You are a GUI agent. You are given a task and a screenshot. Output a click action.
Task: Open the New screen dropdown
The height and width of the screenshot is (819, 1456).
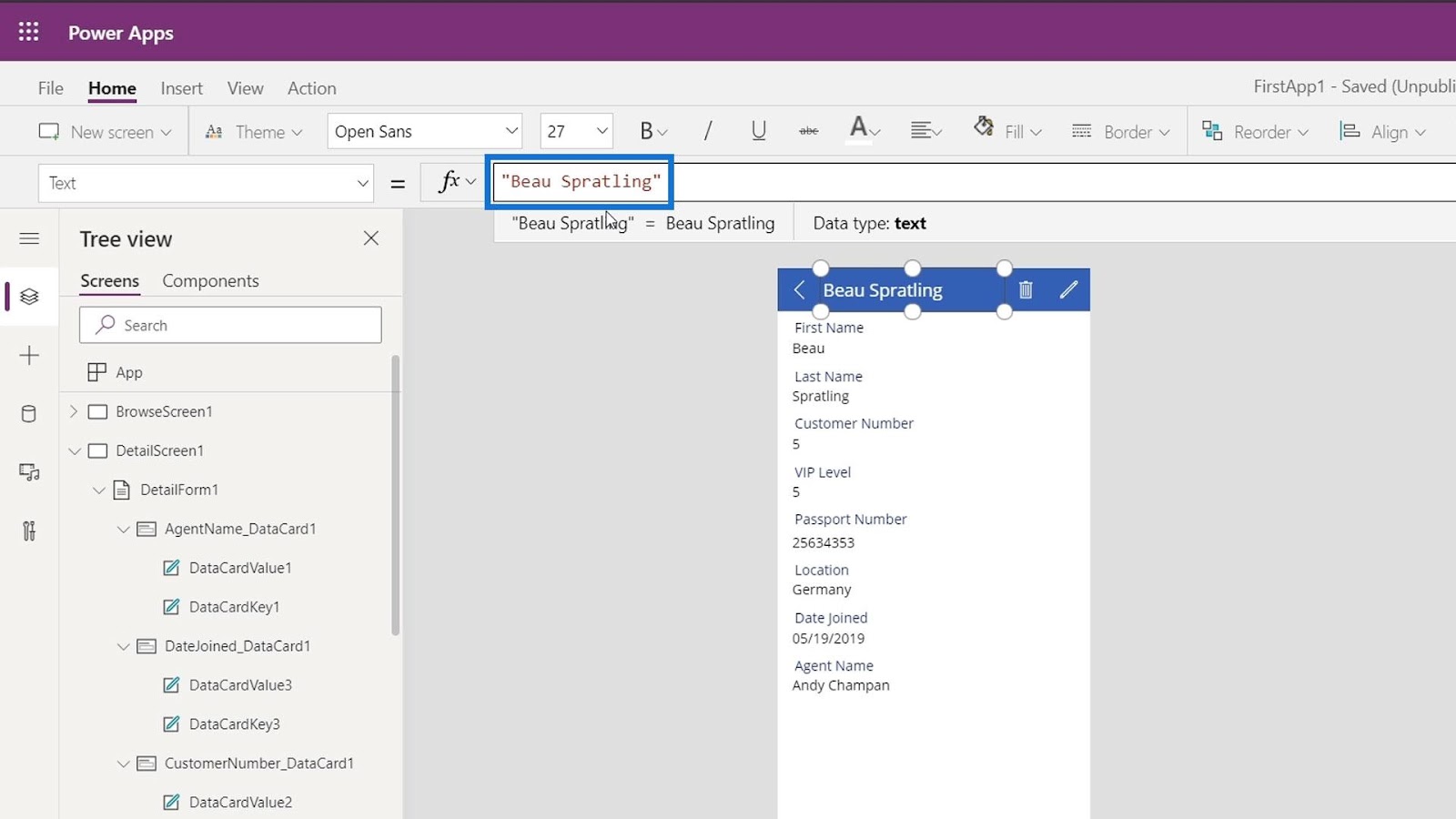tap(105, 132)
